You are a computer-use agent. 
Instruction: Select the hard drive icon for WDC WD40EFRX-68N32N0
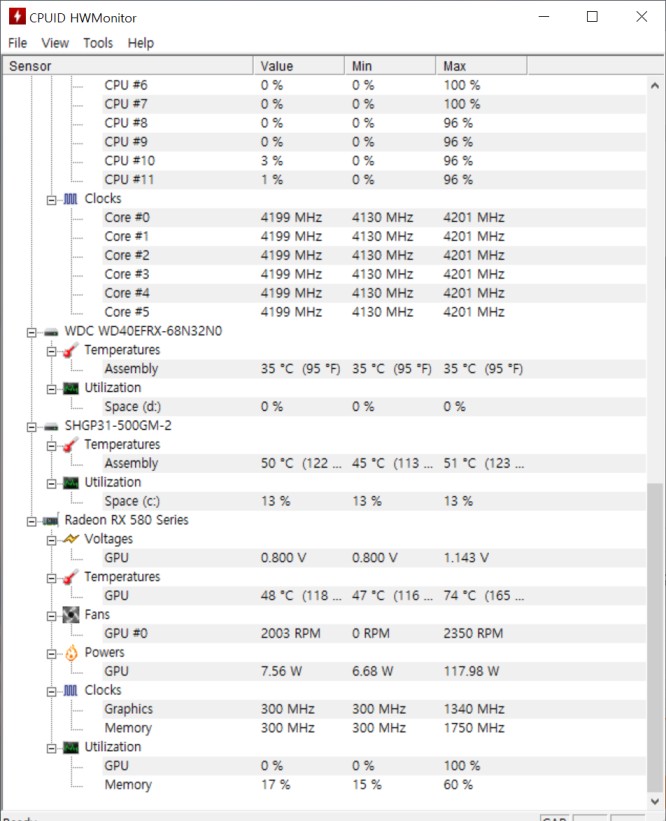tap(50, 330)
